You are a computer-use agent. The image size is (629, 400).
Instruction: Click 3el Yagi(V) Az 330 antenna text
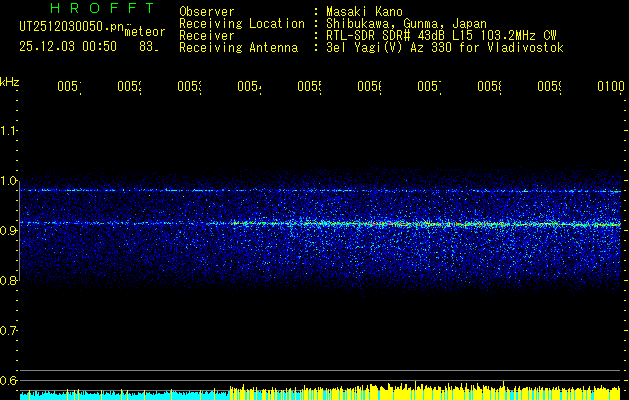point(445,48)
